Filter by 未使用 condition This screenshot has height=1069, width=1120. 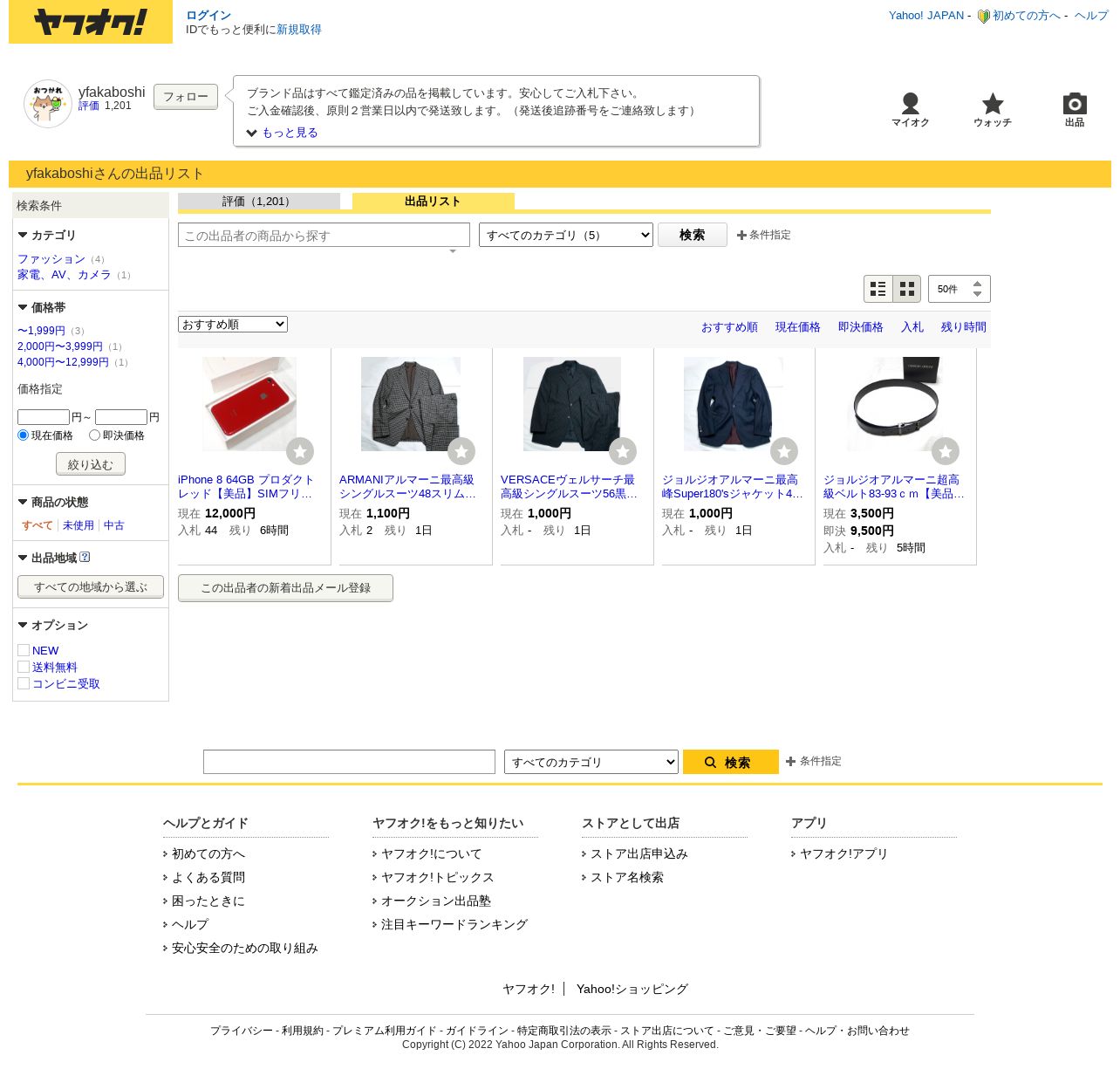79,525
